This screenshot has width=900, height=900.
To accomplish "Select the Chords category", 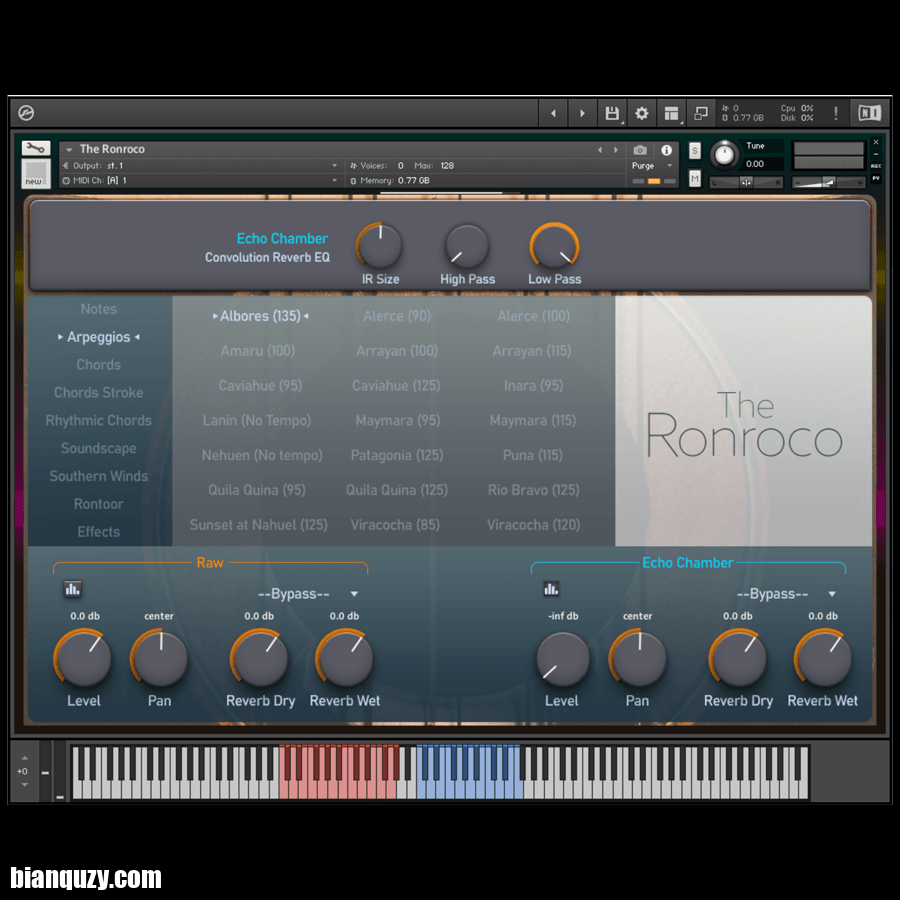I will coord(99,365).
